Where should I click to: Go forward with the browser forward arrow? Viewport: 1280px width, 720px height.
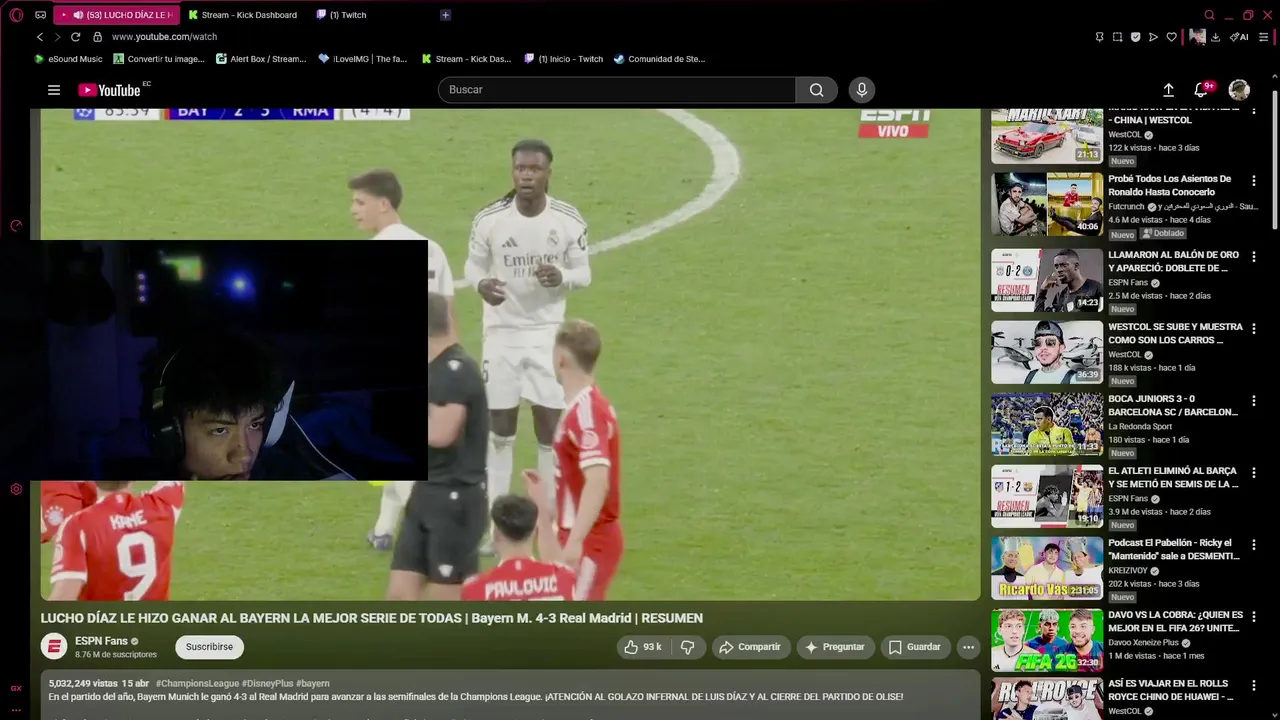[x=57, y=37]
